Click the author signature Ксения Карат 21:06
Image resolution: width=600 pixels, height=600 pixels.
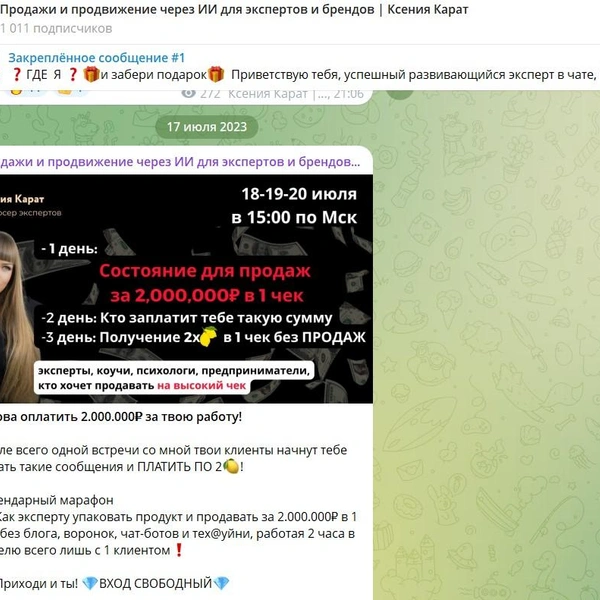click(296, 94)
